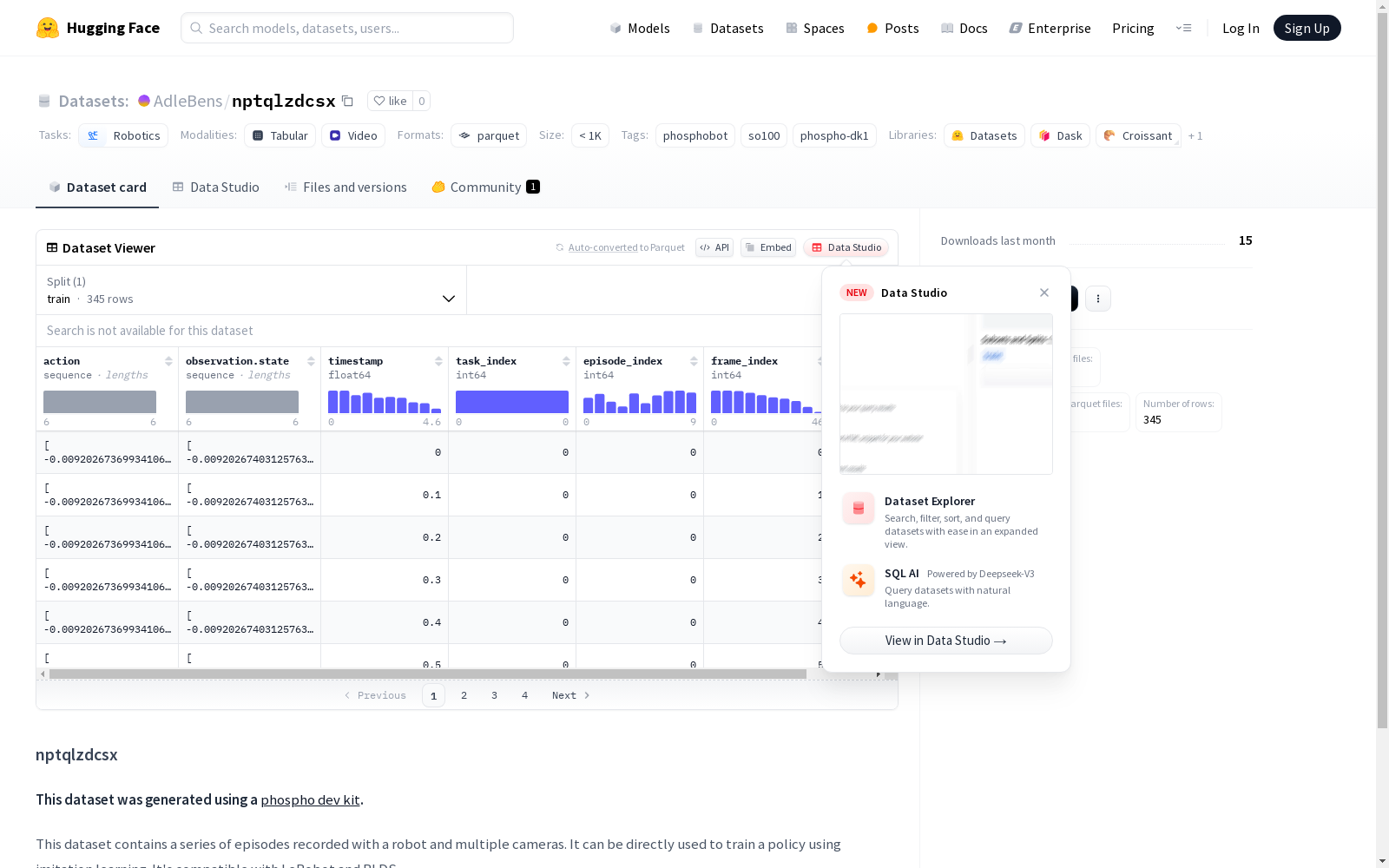Select the Dask library tag
1389x868 pixels.
[1061, 135]
